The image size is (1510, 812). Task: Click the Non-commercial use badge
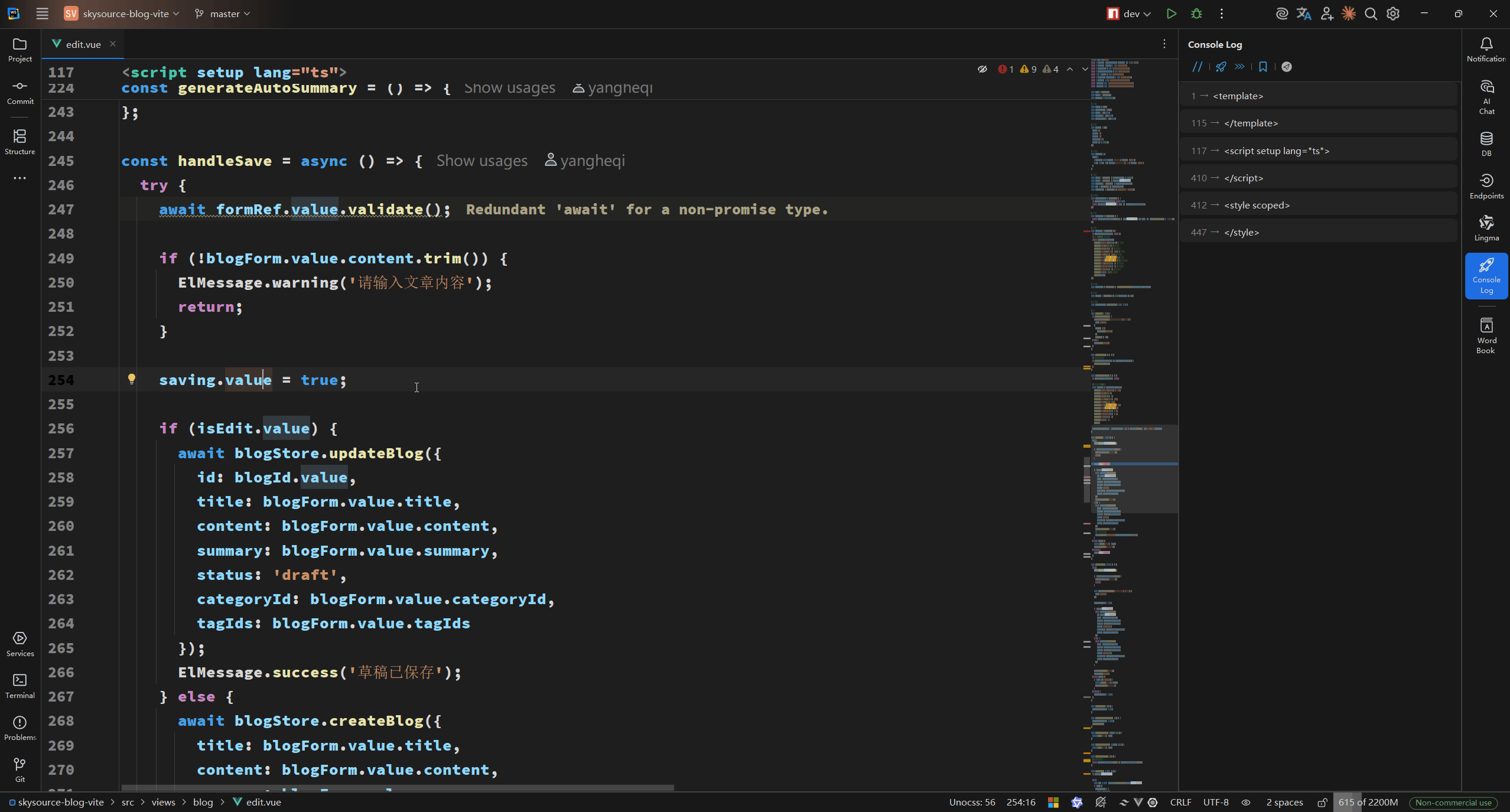click(1453, 803)
